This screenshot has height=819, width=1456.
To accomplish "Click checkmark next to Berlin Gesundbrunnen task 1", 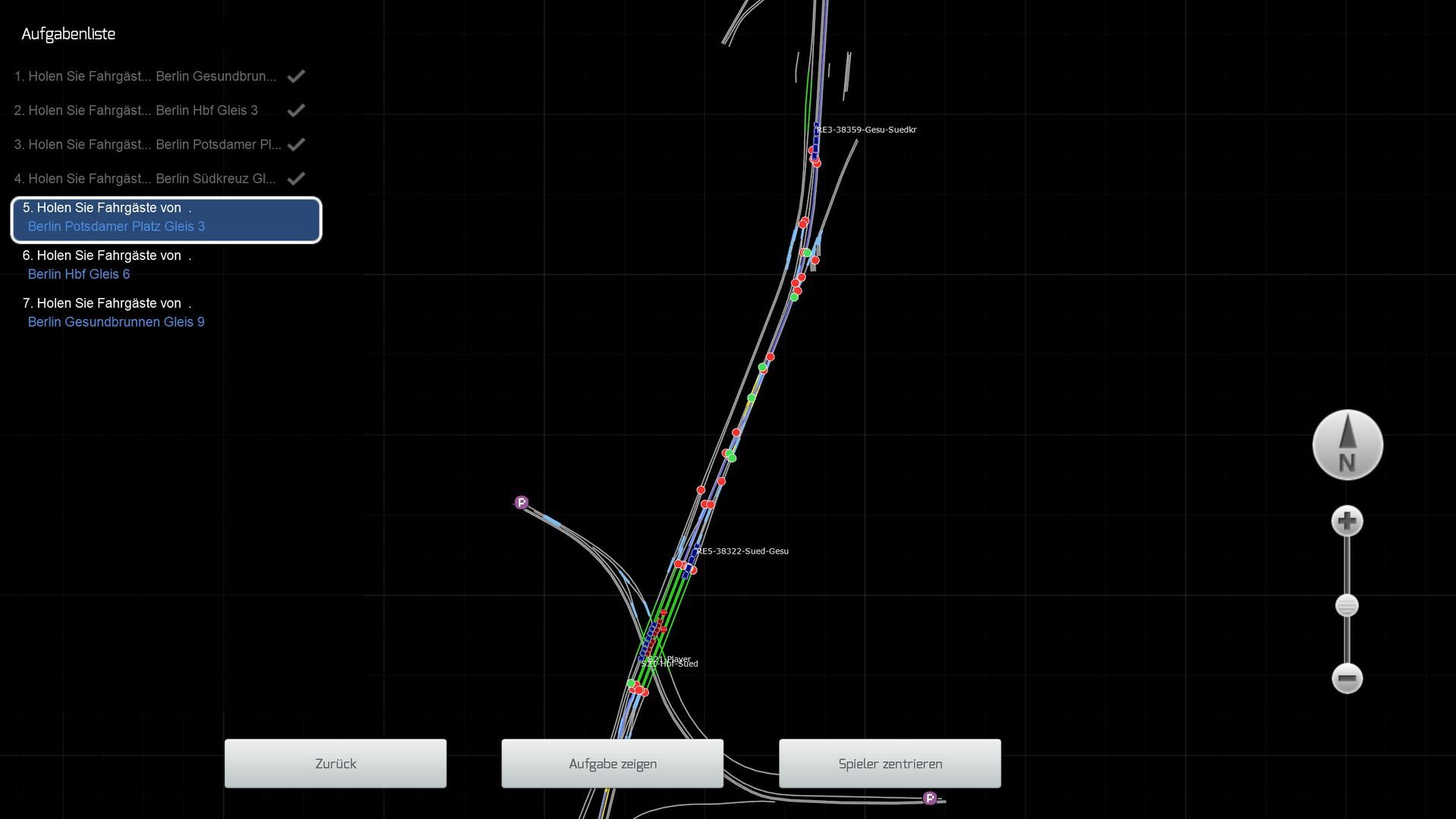I will point(296,76).
